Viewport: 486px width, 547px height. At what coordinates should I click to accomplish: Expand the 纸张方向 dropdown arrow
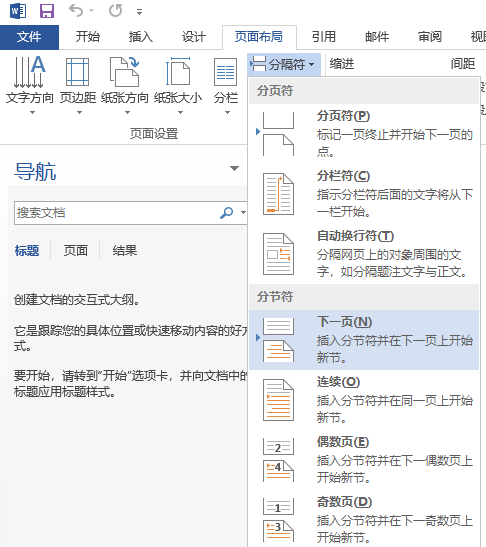(127, 112)
